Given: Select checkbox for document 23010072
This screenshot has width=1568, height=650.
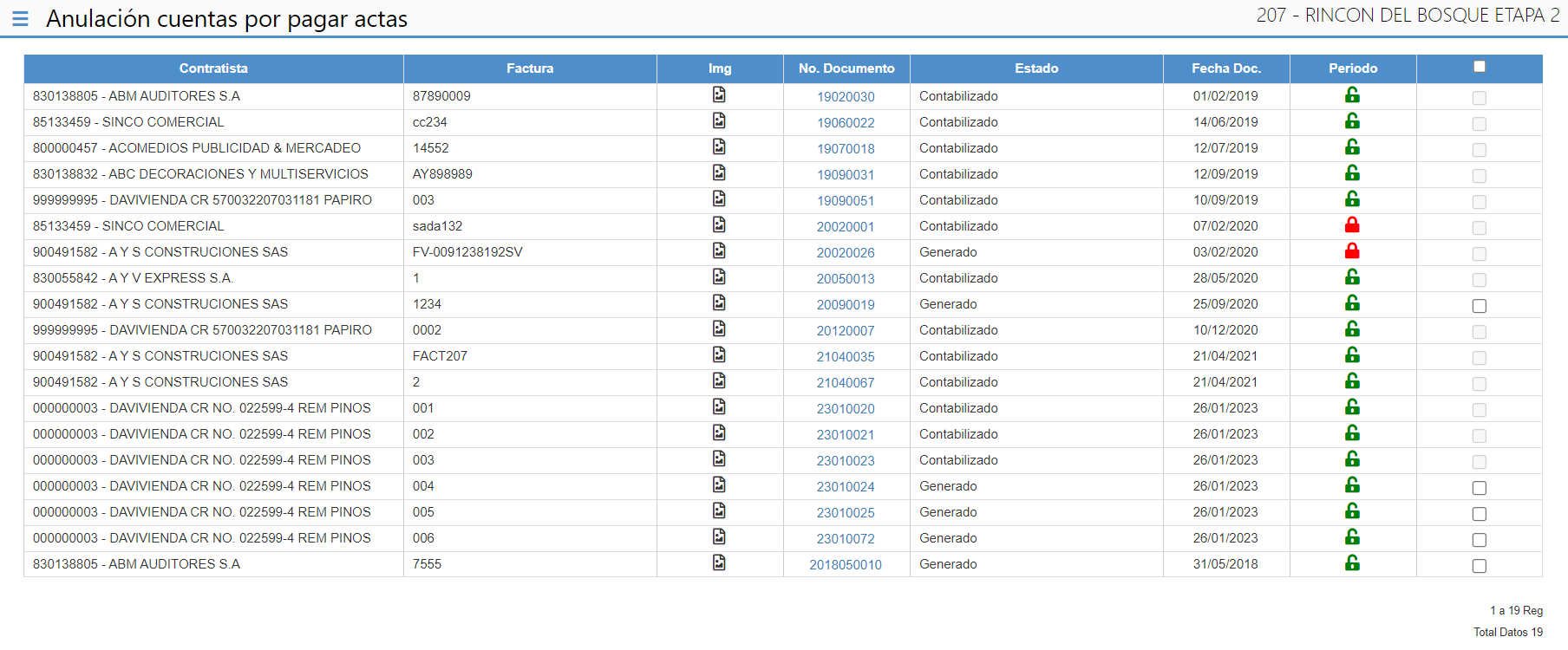Looking at the screenshot, I should [x=1480, y=540].
